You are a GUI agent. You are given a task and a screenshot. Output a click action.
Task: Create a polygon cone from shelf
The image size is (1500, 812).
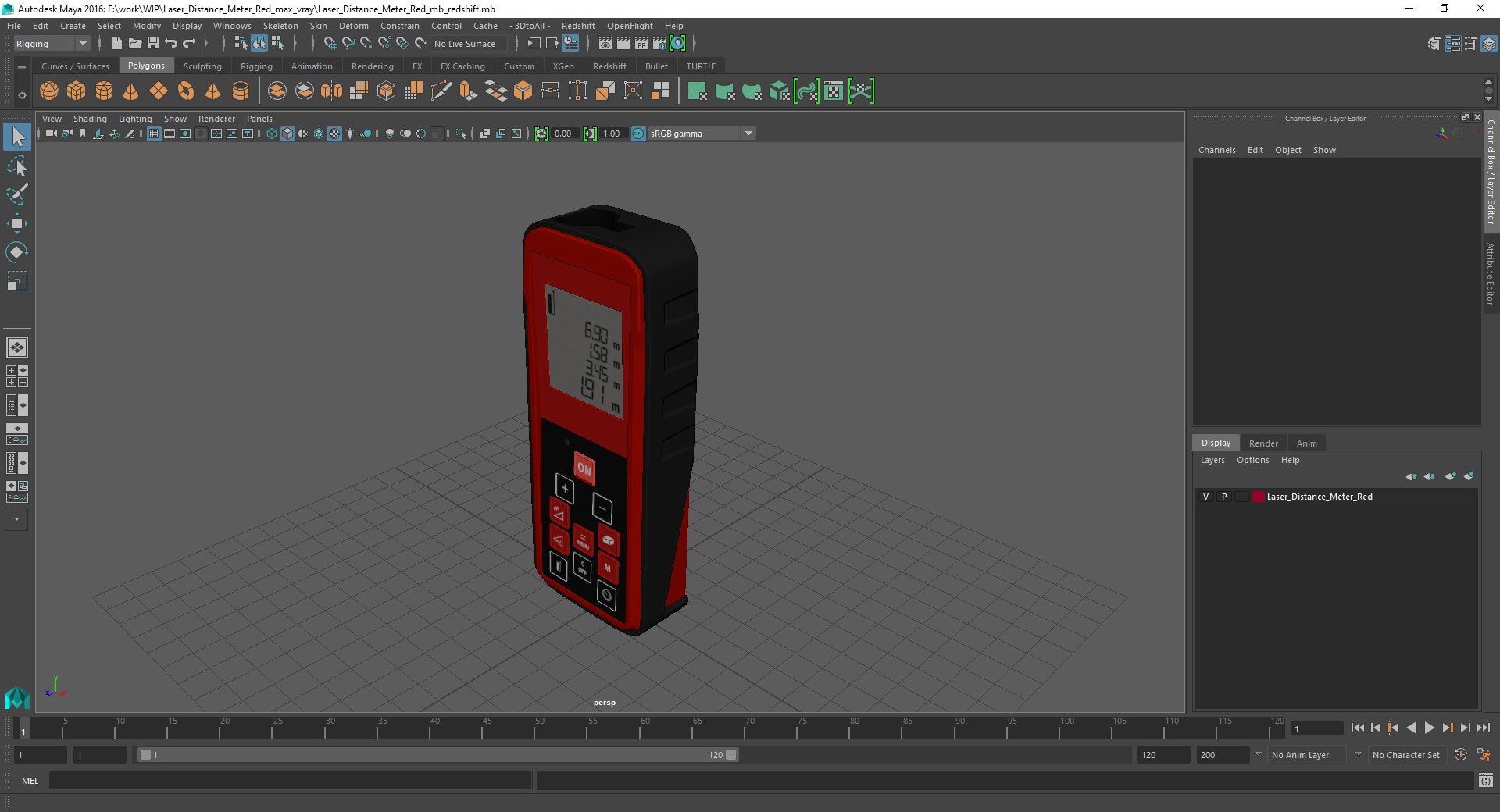tap(131, 91)
